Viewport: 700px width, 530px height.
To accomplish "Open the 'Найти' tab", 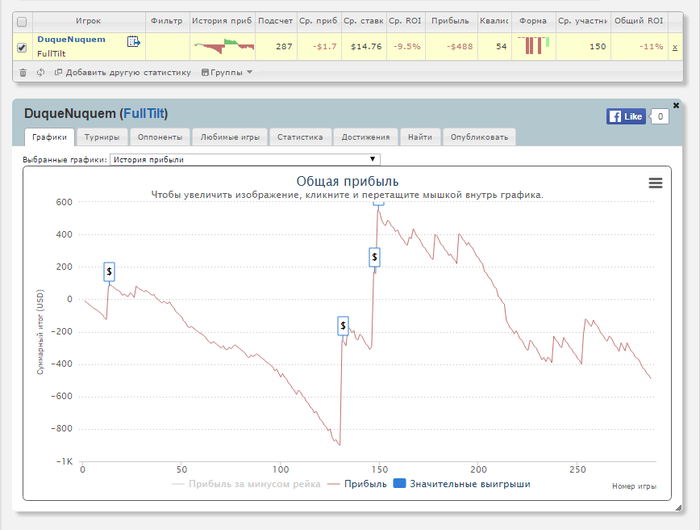I will tap(420, 137).
